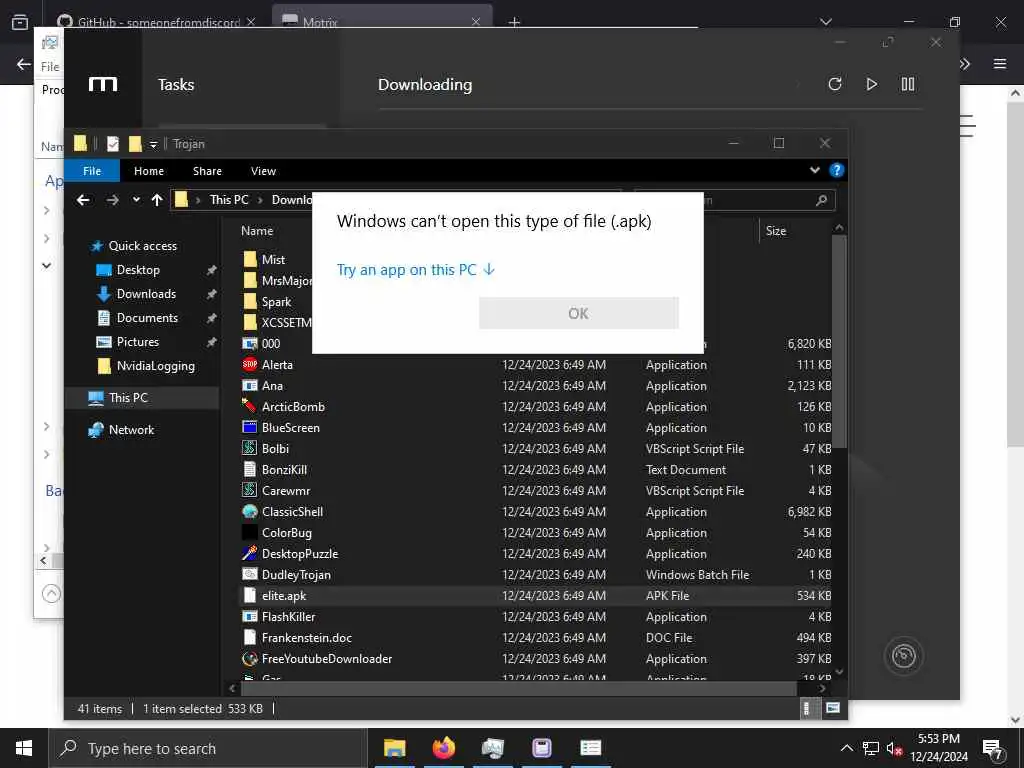Go back in Explorer navigation

83,200
